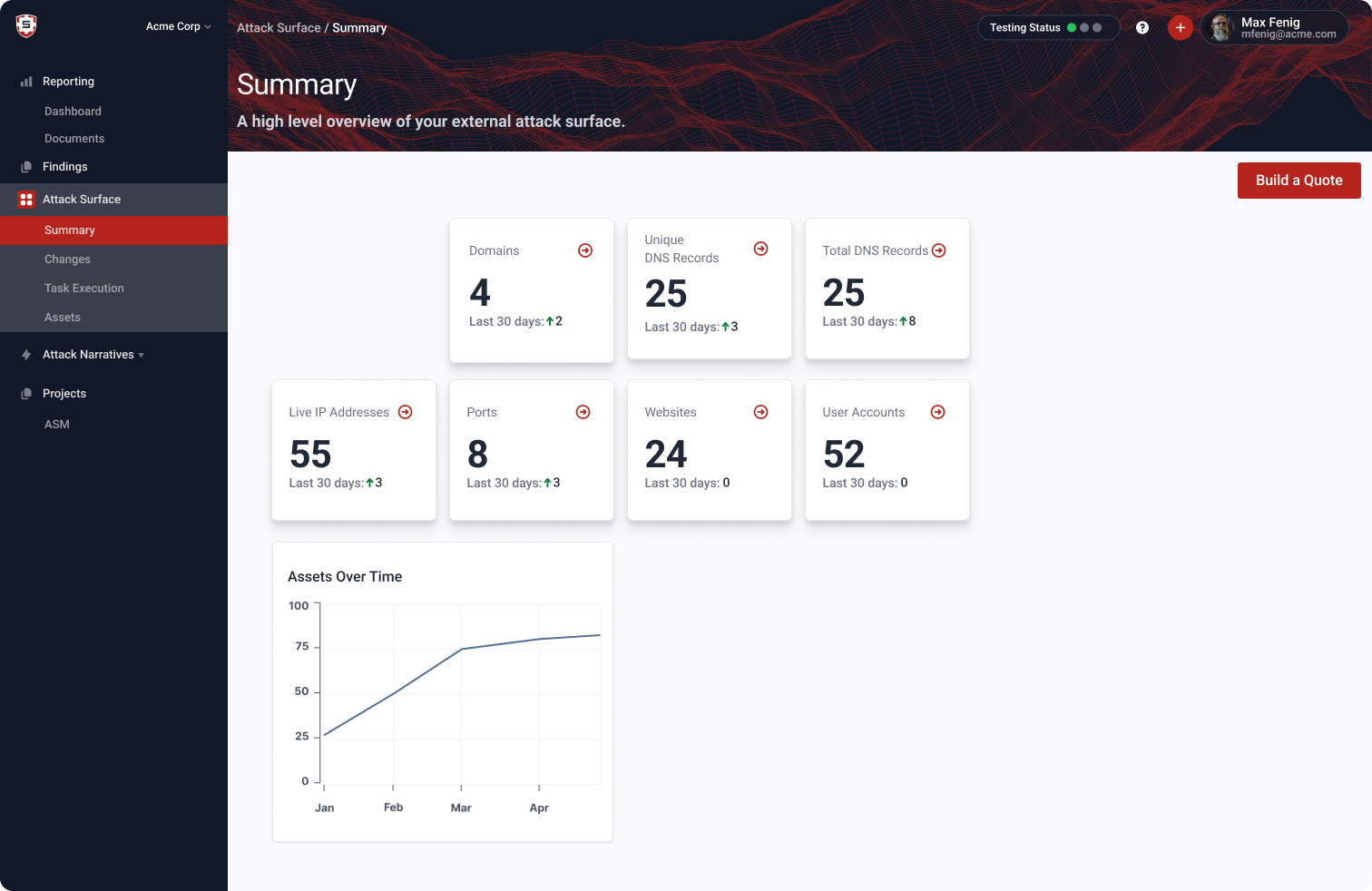Screen dimensions: 1372x891
Task: Toggle the second Testing Status indicator dot
Action: click(1084, 27)
